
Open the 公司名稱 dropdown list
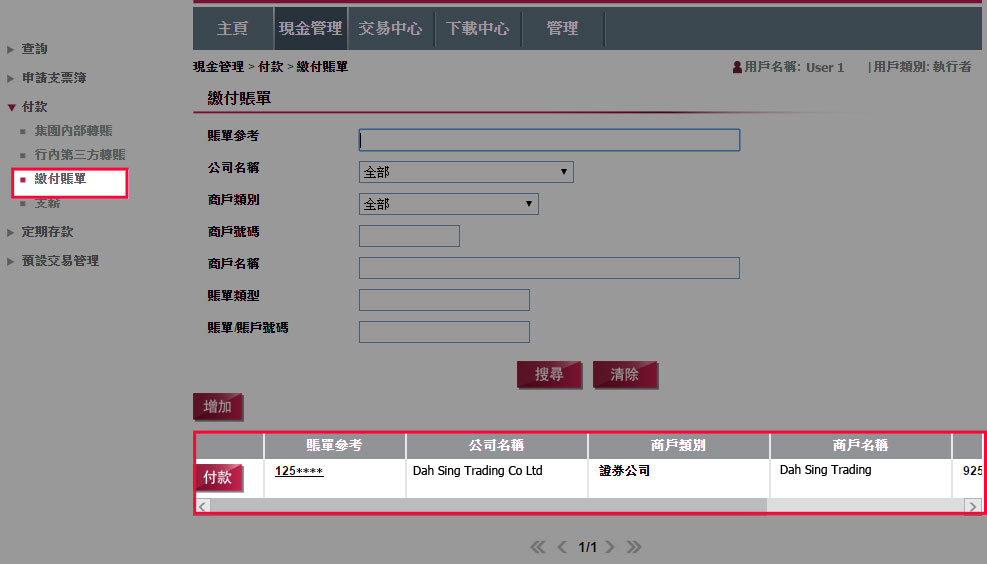(x=465, y=172)
